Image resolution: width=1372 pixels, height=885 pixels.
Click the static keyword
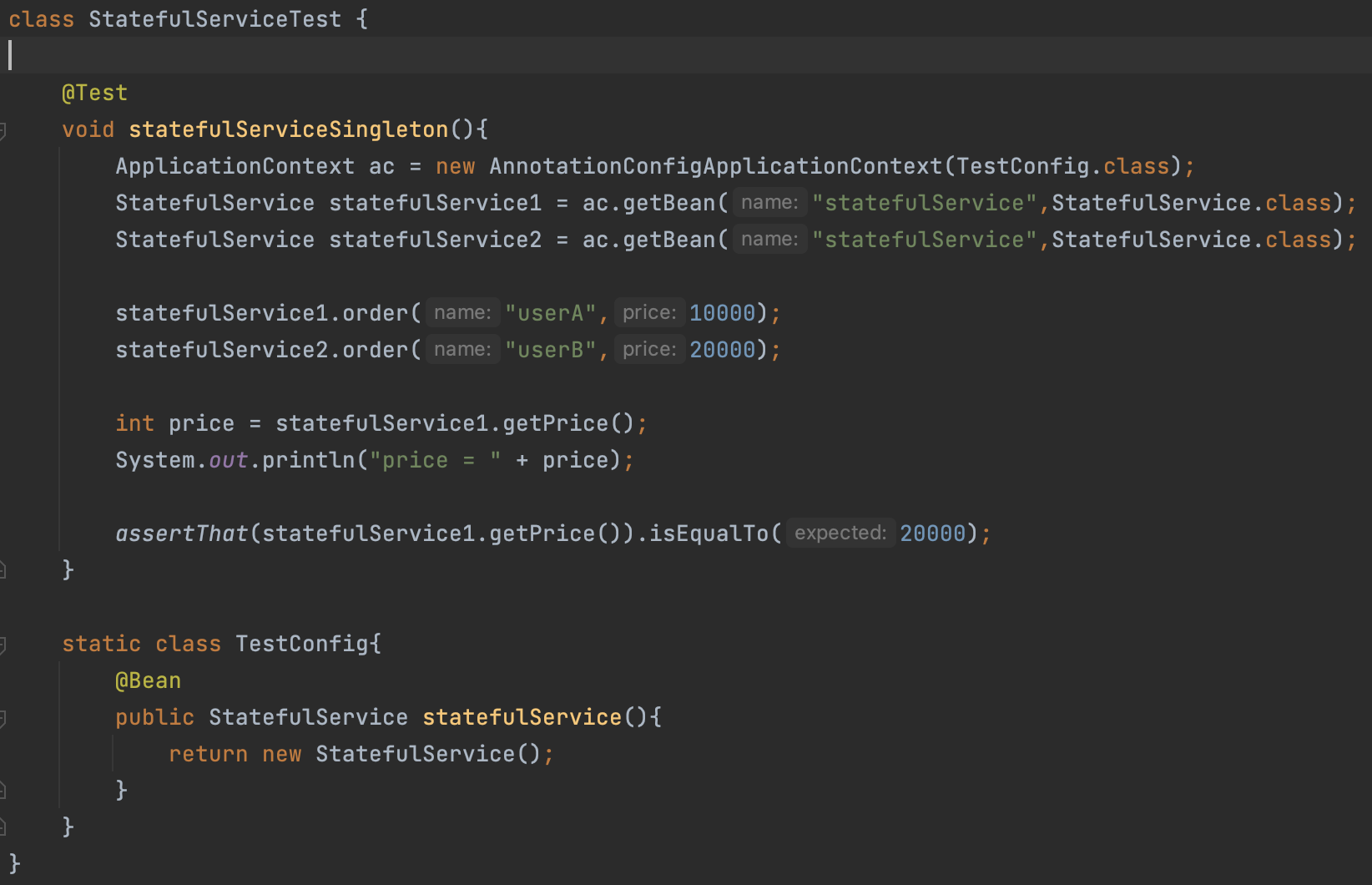click(x=101, y=644)
